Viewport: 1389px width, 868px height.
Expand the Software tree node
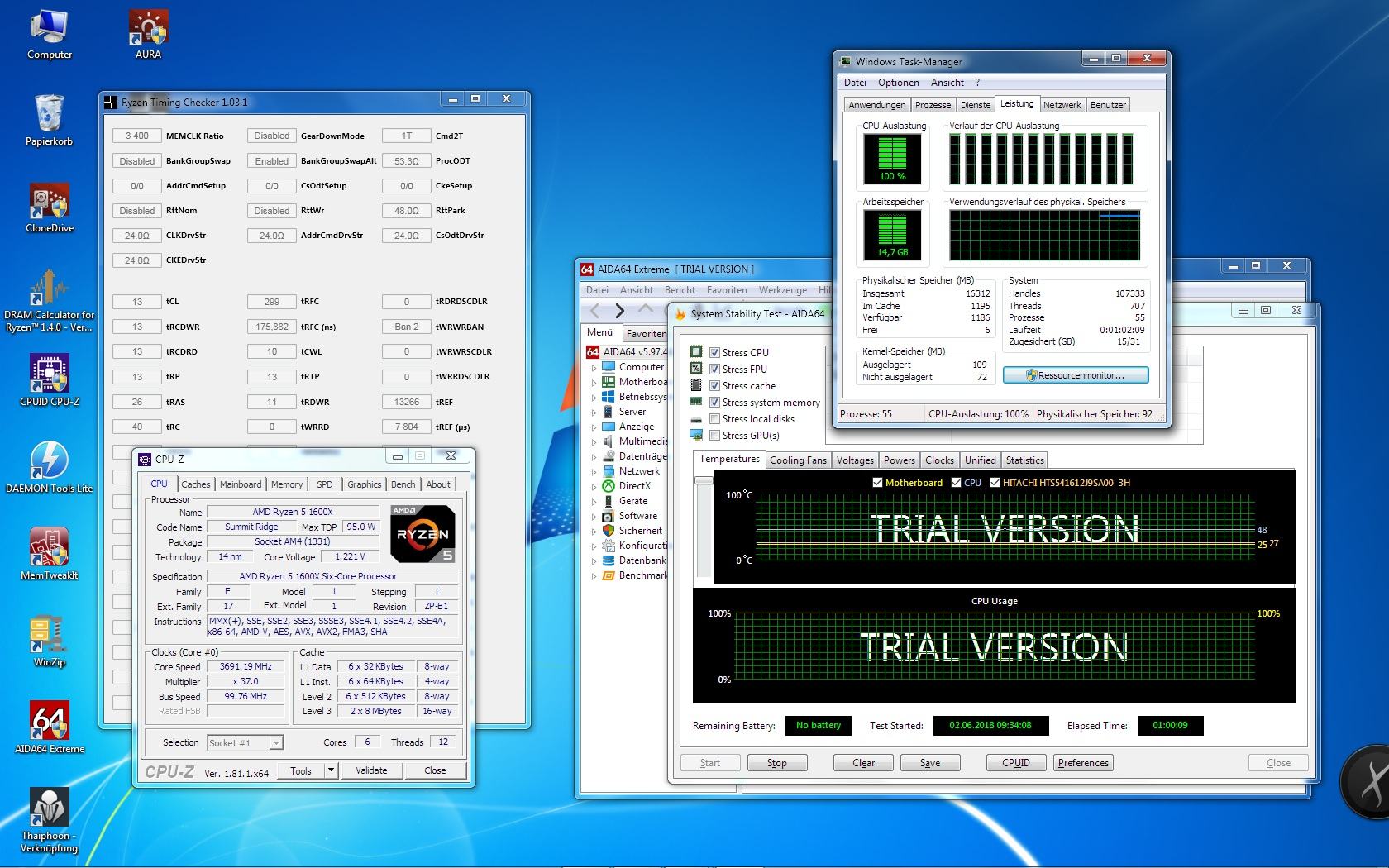[594, 516]
